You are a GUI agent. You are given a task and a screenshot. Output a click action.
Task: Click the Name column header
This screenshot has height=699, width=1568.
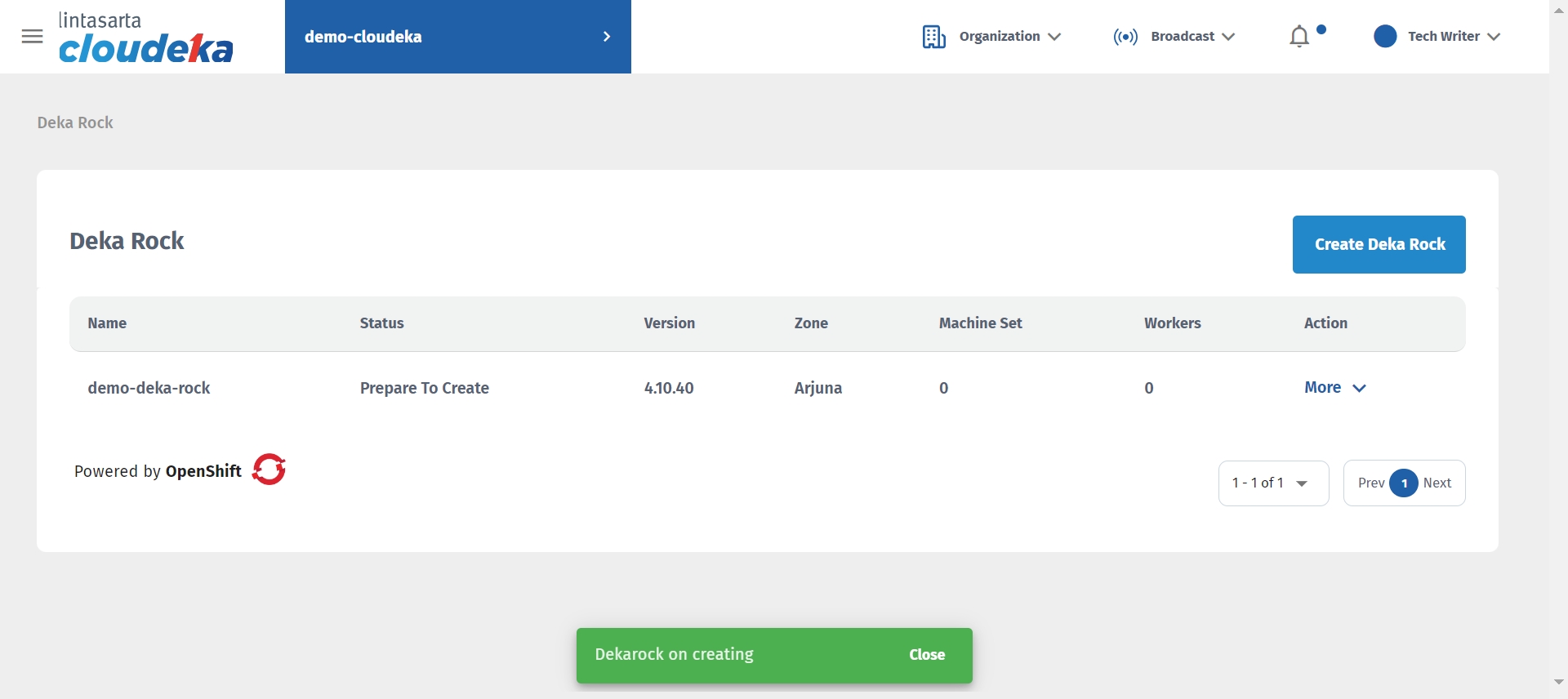[107, 323]
